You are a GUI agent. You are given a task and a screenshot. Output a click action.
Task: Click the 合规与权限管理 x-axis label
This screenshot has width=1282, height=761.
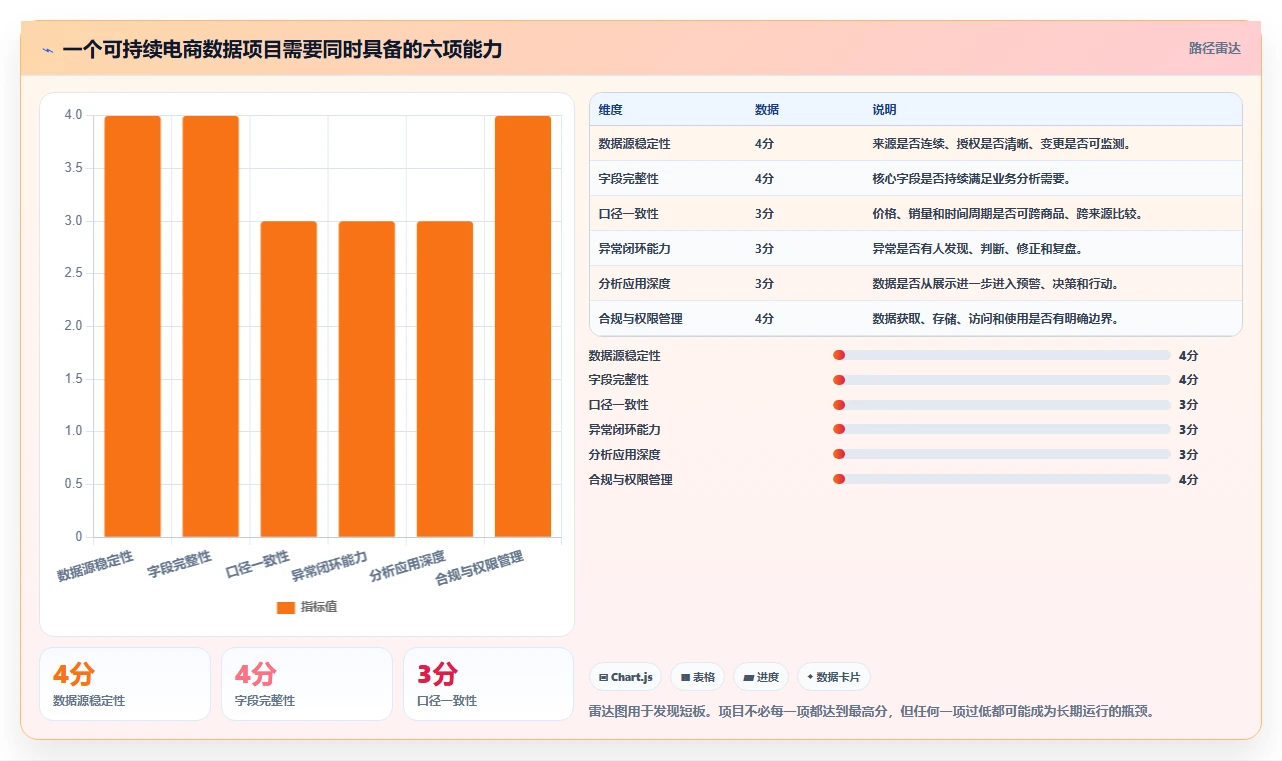tap(480, 567)
